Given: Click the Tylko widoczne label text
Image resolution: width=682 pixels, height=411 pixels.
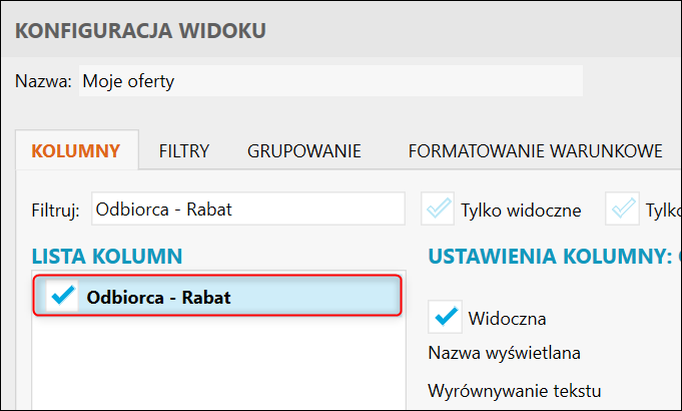Looking at the screenshot, I should pos(521,210).
